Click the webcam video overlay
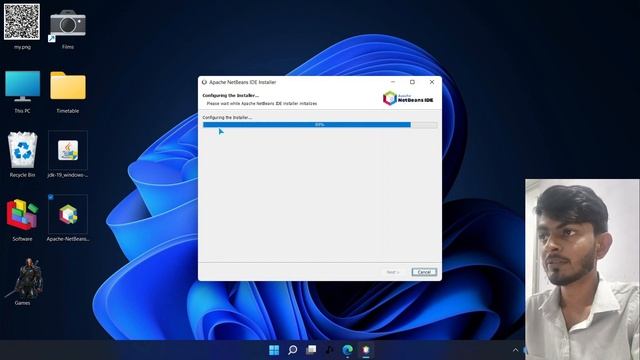This screenshot has height=360, width=640. [x=582, y=269]
